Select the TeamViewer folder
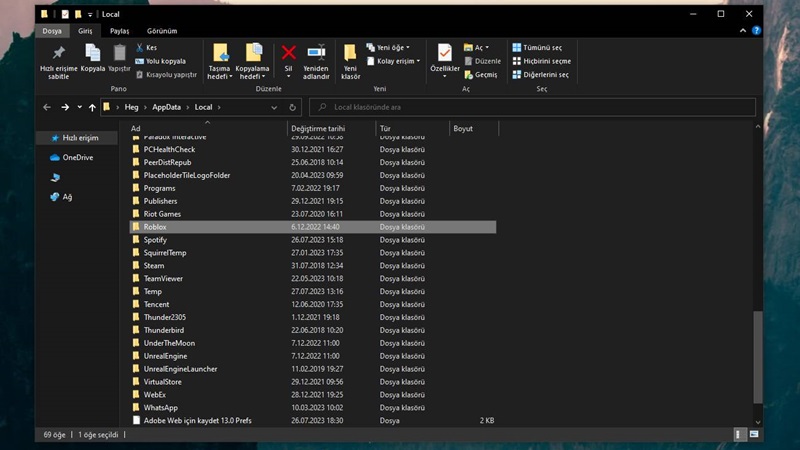The width and height of the screenshot is (800, 450). [x=313, y=279]
